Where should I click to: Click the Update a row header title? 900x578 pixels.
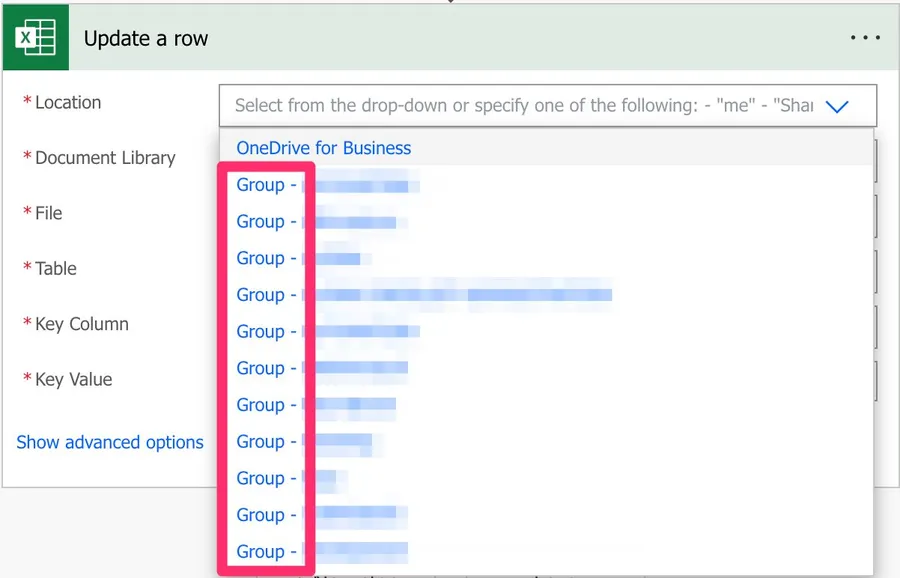tap(146, 39)
